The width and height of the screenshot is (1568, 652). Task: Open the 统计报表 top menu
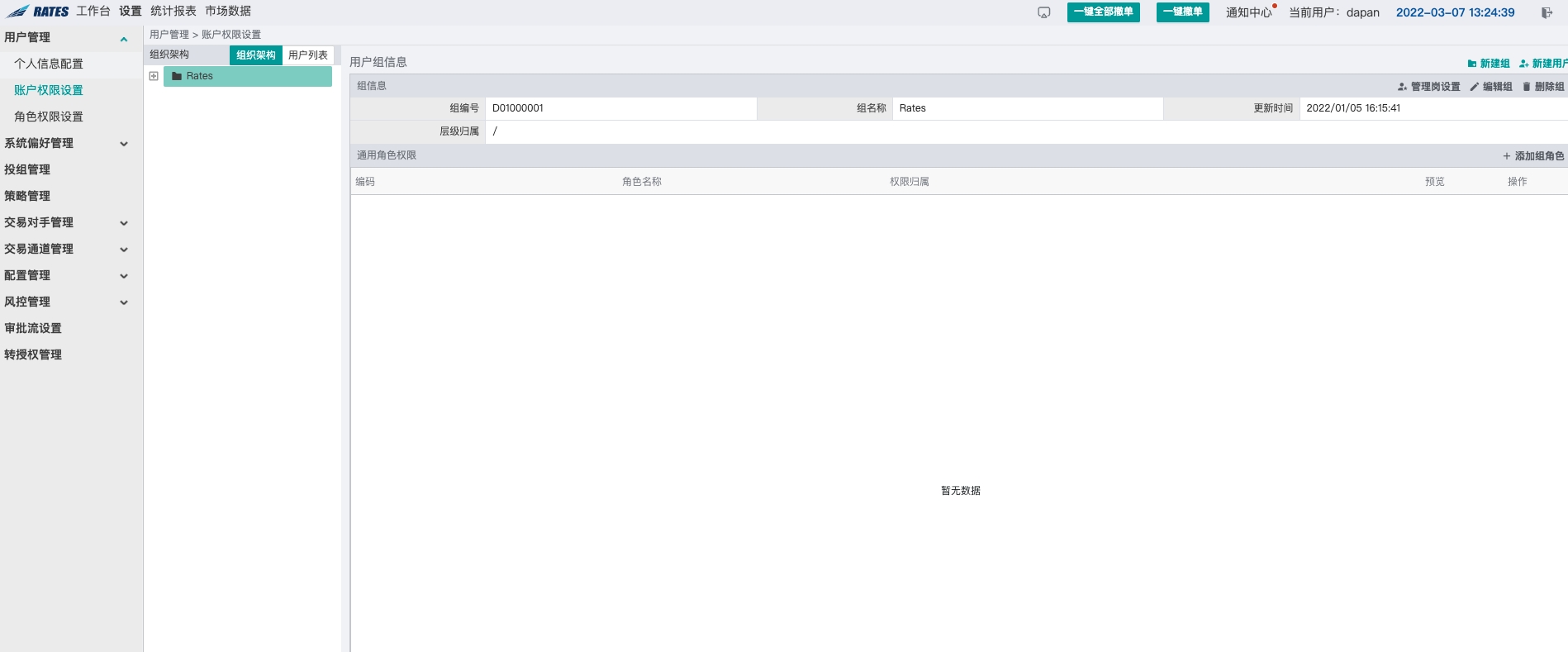(173, 11)
